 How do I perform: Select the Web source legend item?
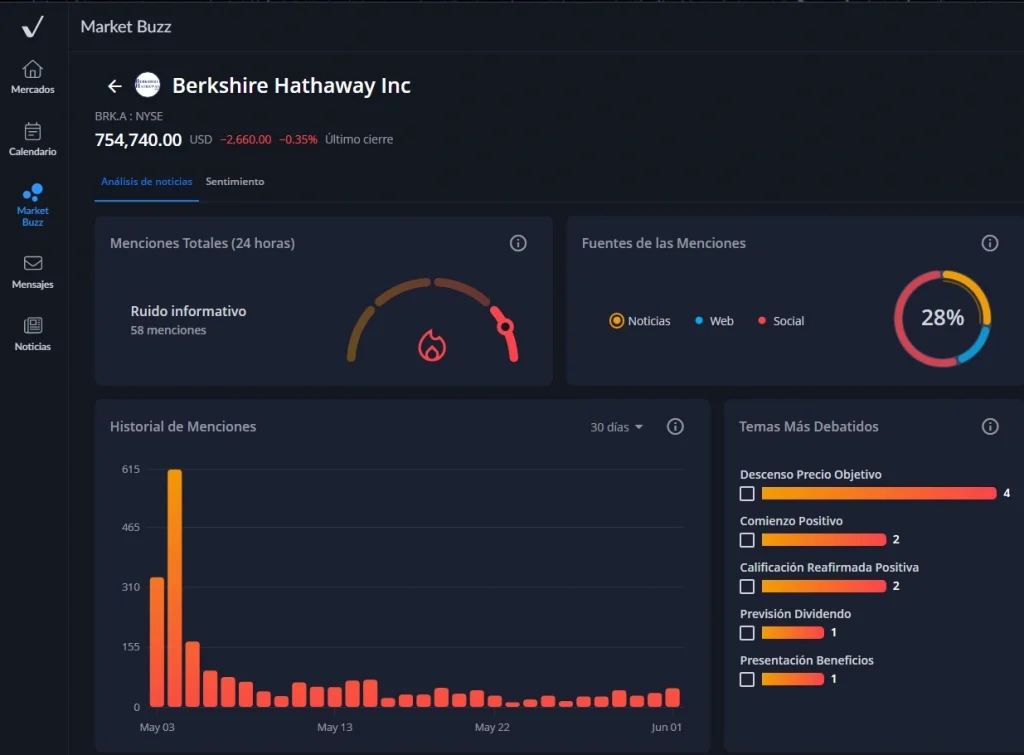[714, 321]
